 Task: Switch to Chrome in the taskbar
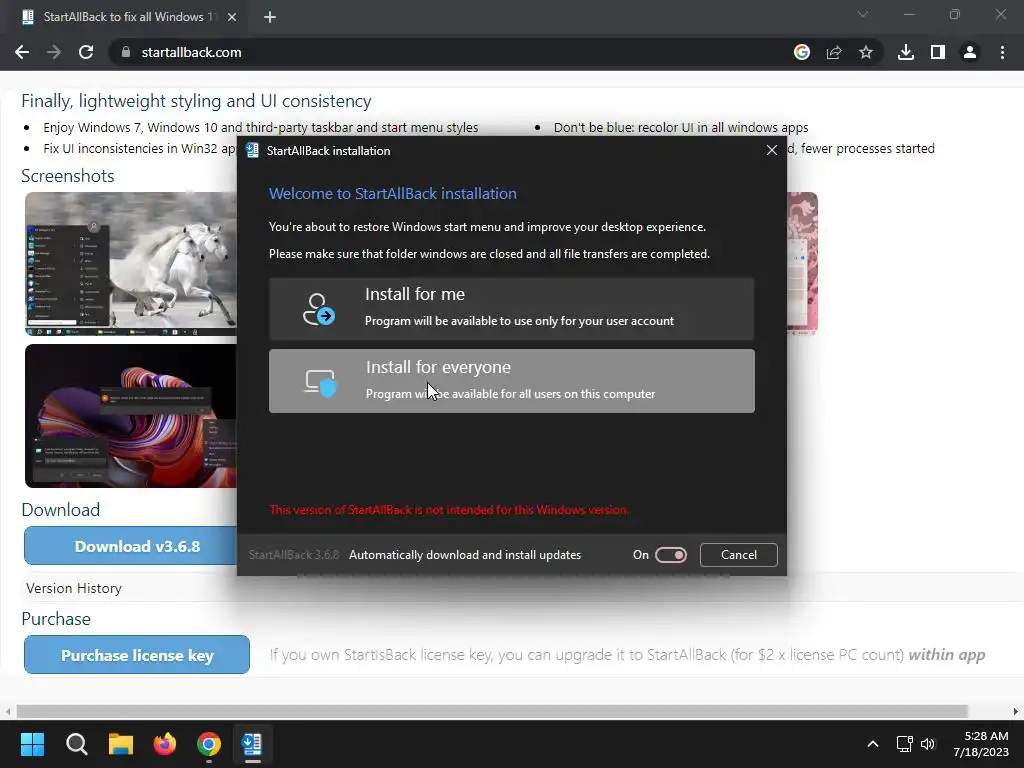pyautogui.click(x=209, y=744)
